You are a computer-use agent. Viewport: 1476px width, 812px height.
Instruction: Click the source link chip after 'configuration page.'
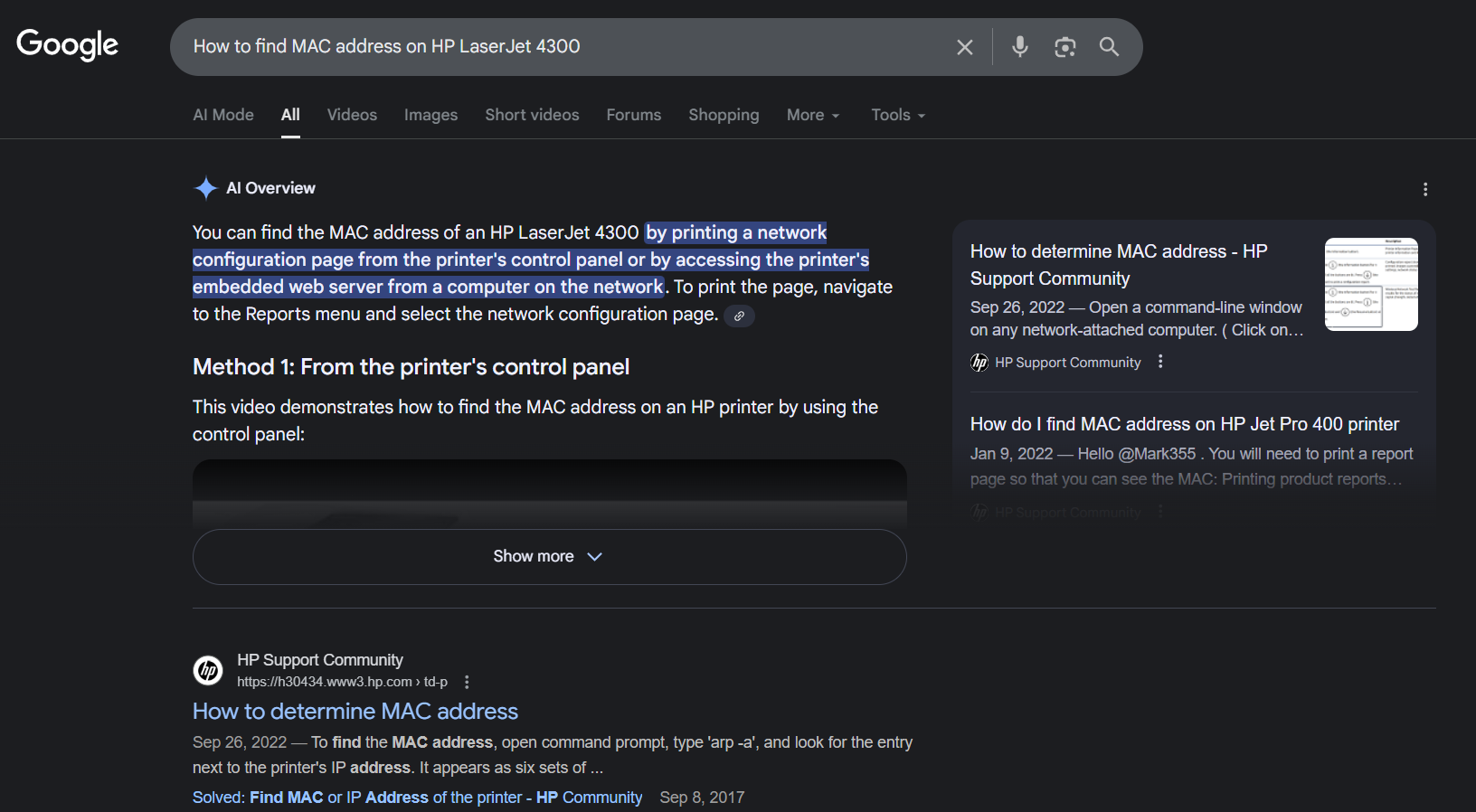[x=739, y=316]
